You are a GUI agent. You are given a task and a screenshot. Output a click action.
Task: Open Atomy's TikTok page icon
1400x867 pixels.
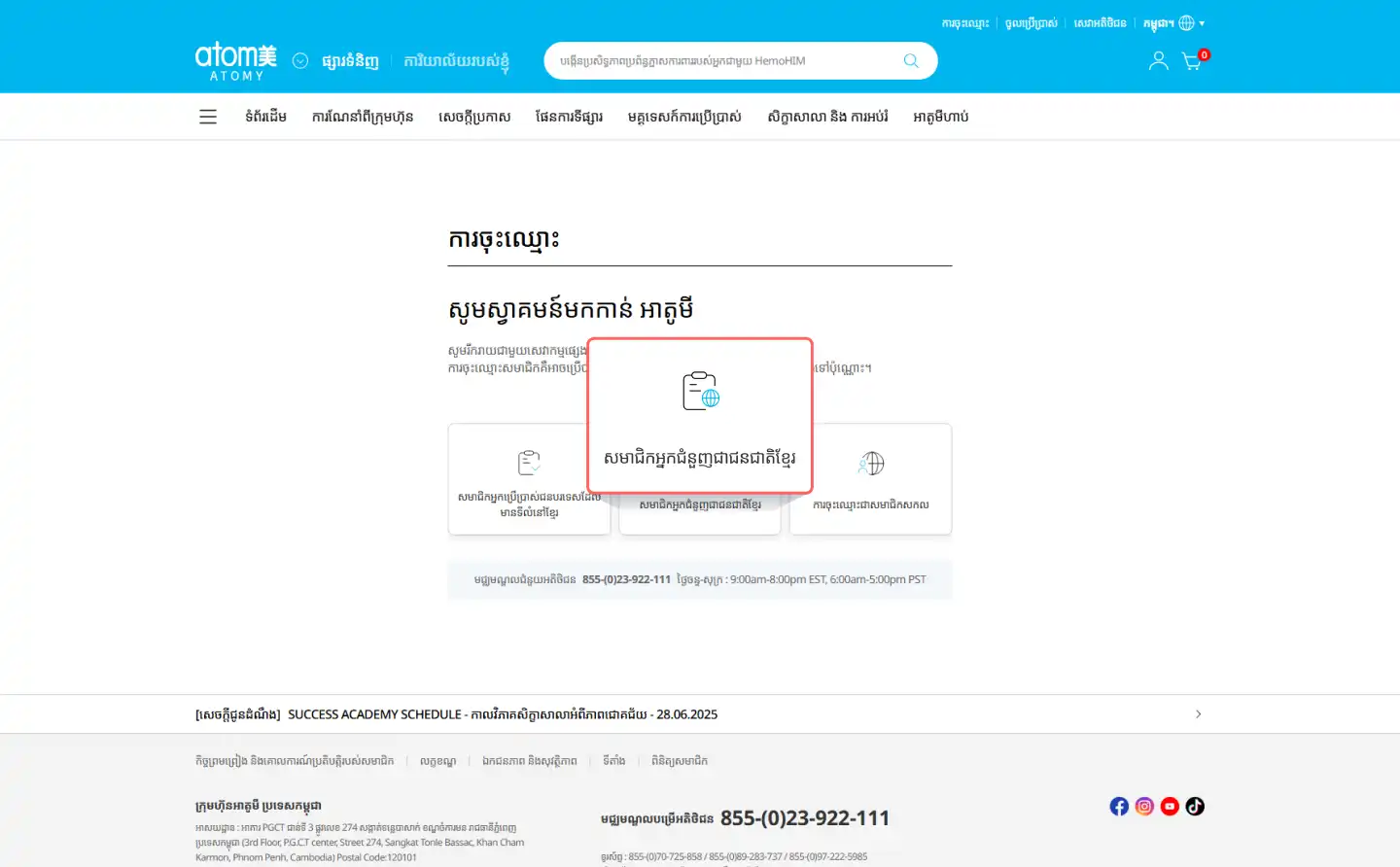[1195, 806]
